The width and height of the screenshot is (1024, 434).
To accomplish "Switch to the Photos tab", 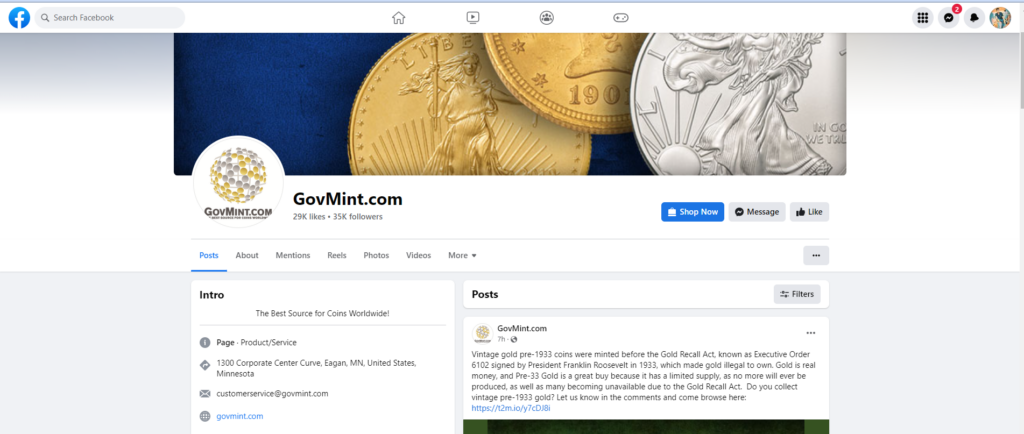I will click(376, 255).
